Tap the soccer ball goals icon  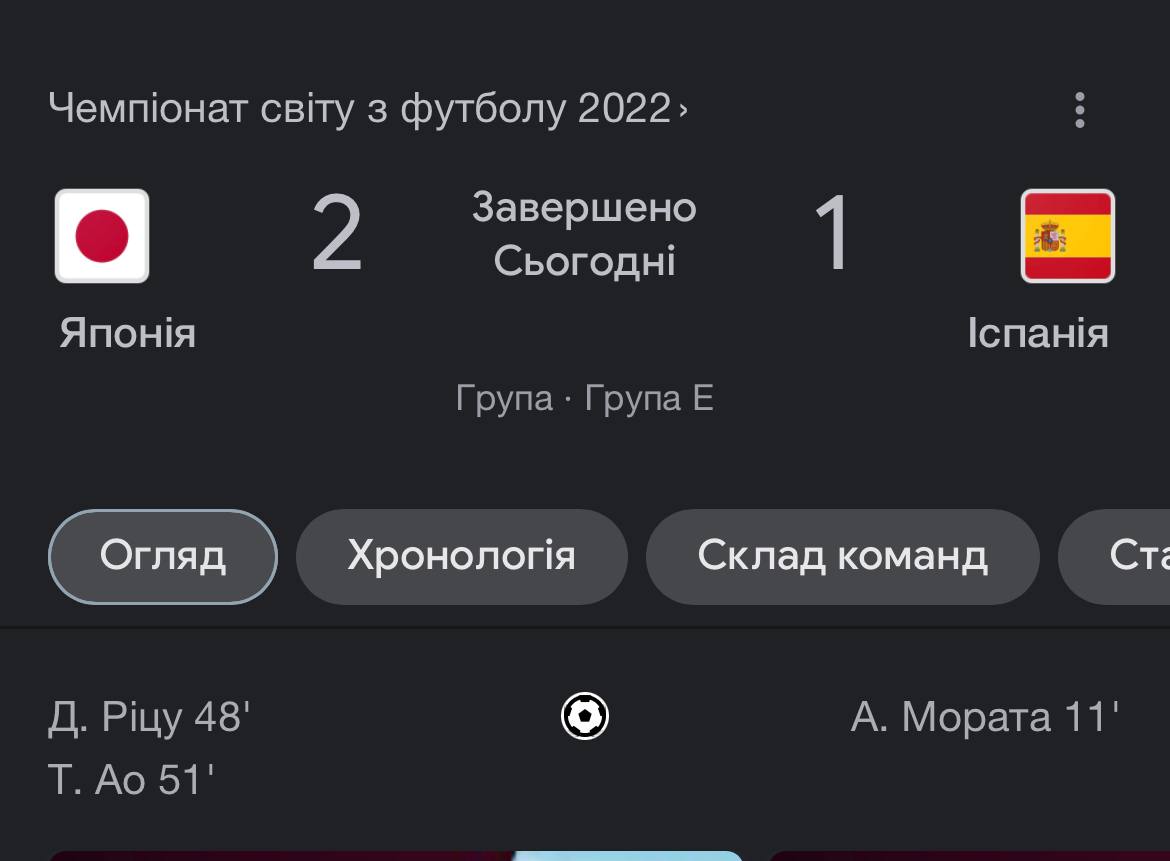585,717
